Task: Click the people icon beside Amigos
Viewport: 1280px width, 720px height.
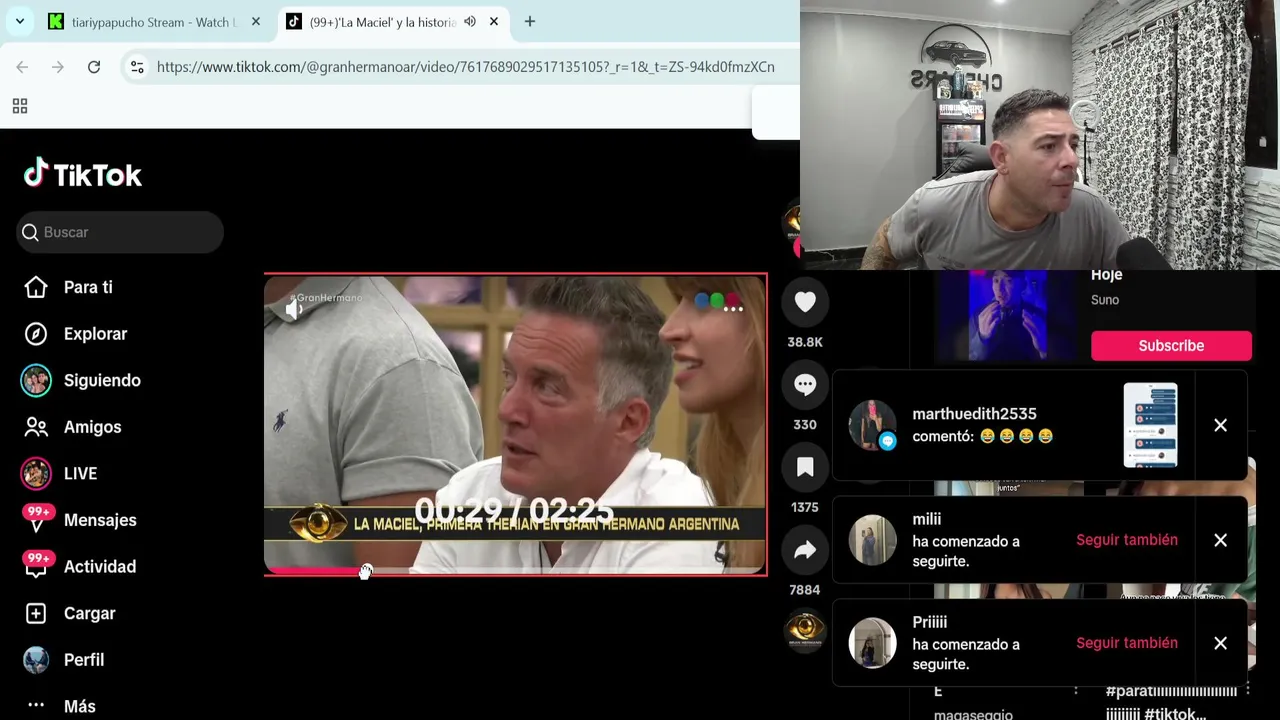Action: click(36, 427)
